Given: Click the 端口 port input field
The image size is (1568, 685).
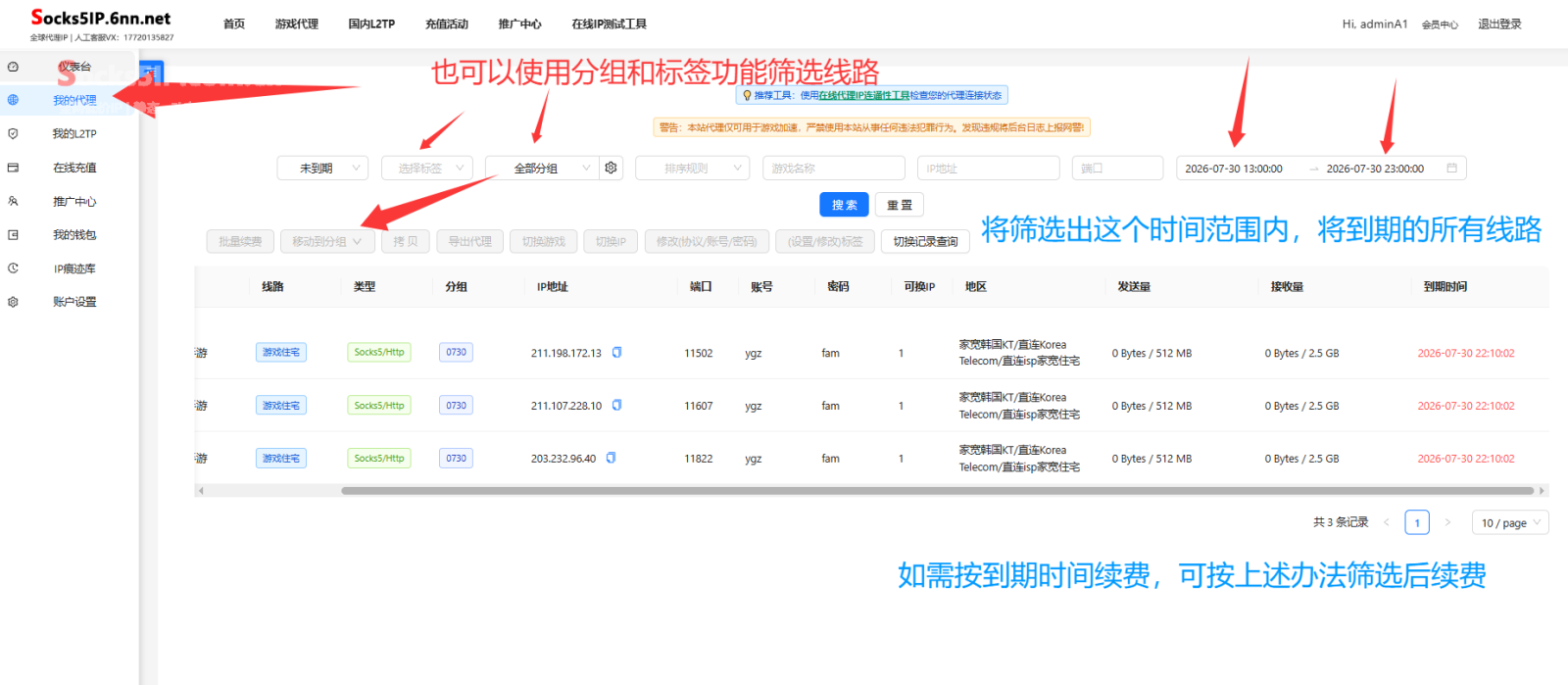Looking at the screenshot, I should 1118,168.
